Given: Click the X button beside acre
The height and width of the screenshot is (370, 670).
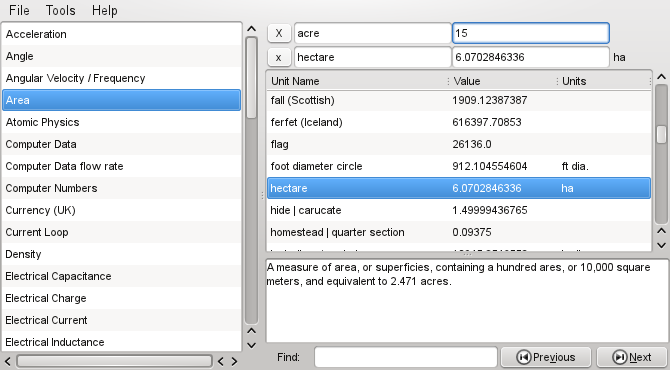Looking at the screenshot, I should pos(279,33).
